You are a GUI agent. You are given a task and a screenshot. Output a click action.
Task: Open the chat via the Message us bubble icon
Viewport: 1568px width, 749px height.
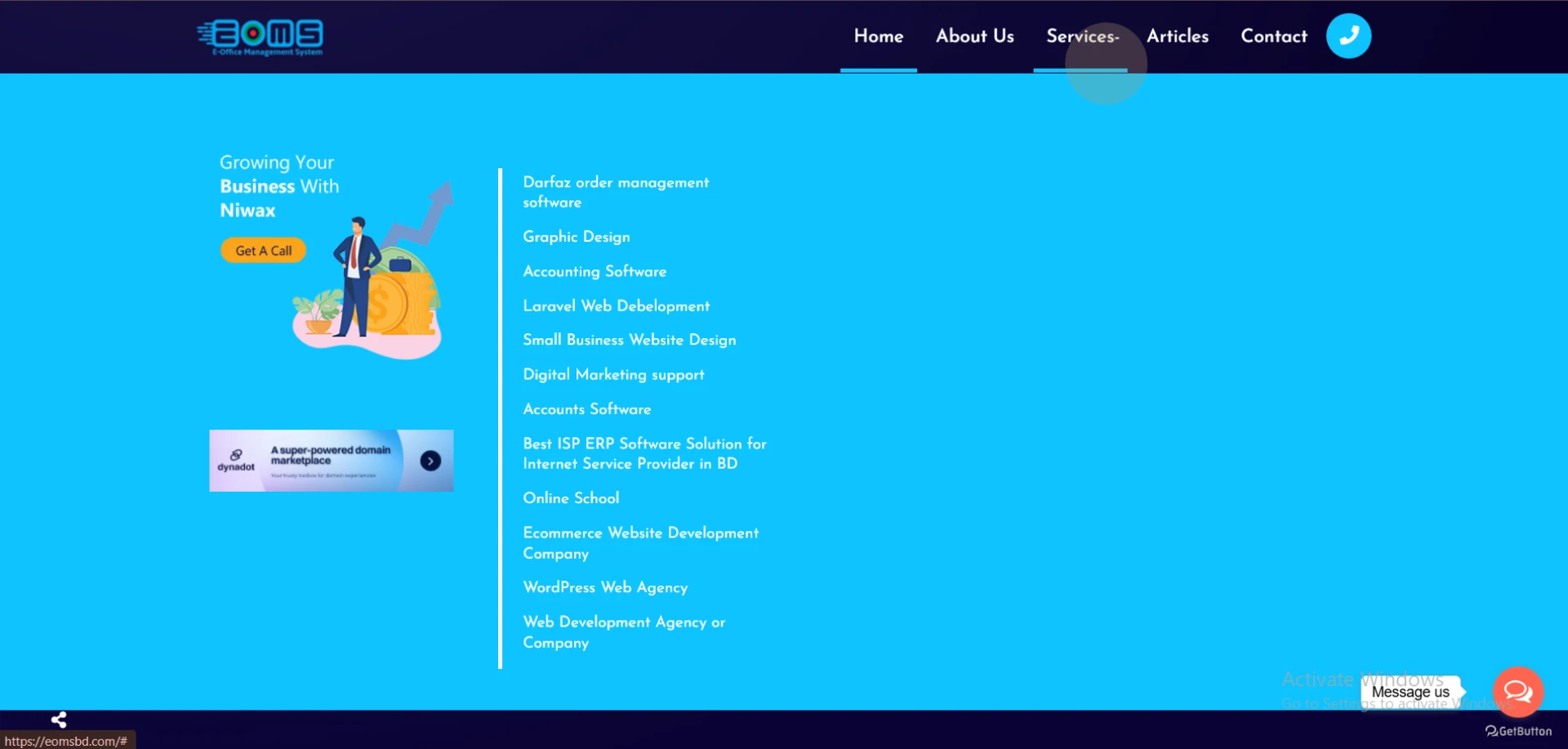[1517, 691]
